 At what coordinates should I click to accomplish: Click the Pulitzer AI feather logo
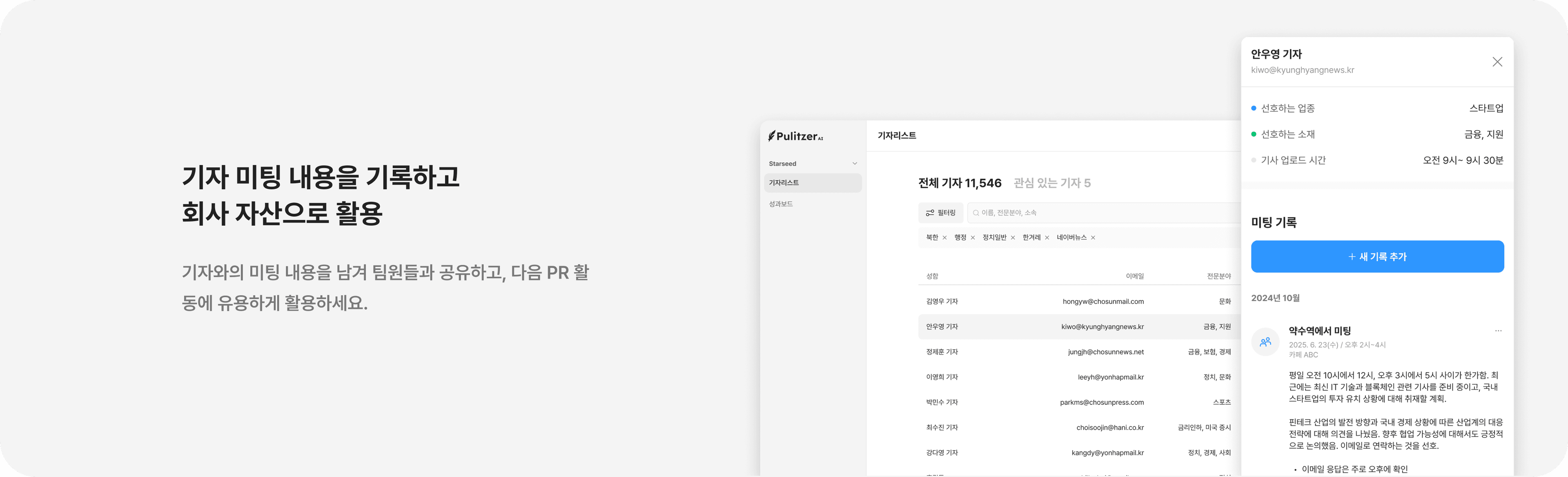coord(772,136)
